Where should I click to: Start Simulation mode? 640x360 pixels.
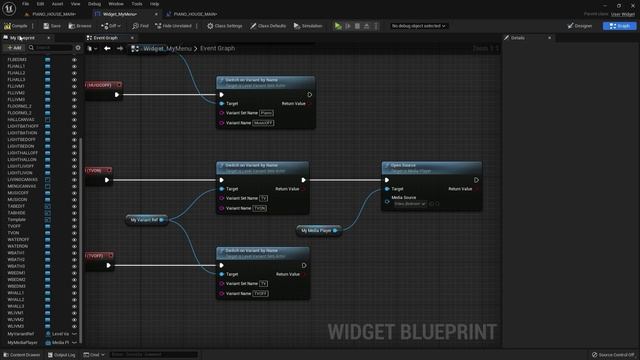click(x=308, y=26)
